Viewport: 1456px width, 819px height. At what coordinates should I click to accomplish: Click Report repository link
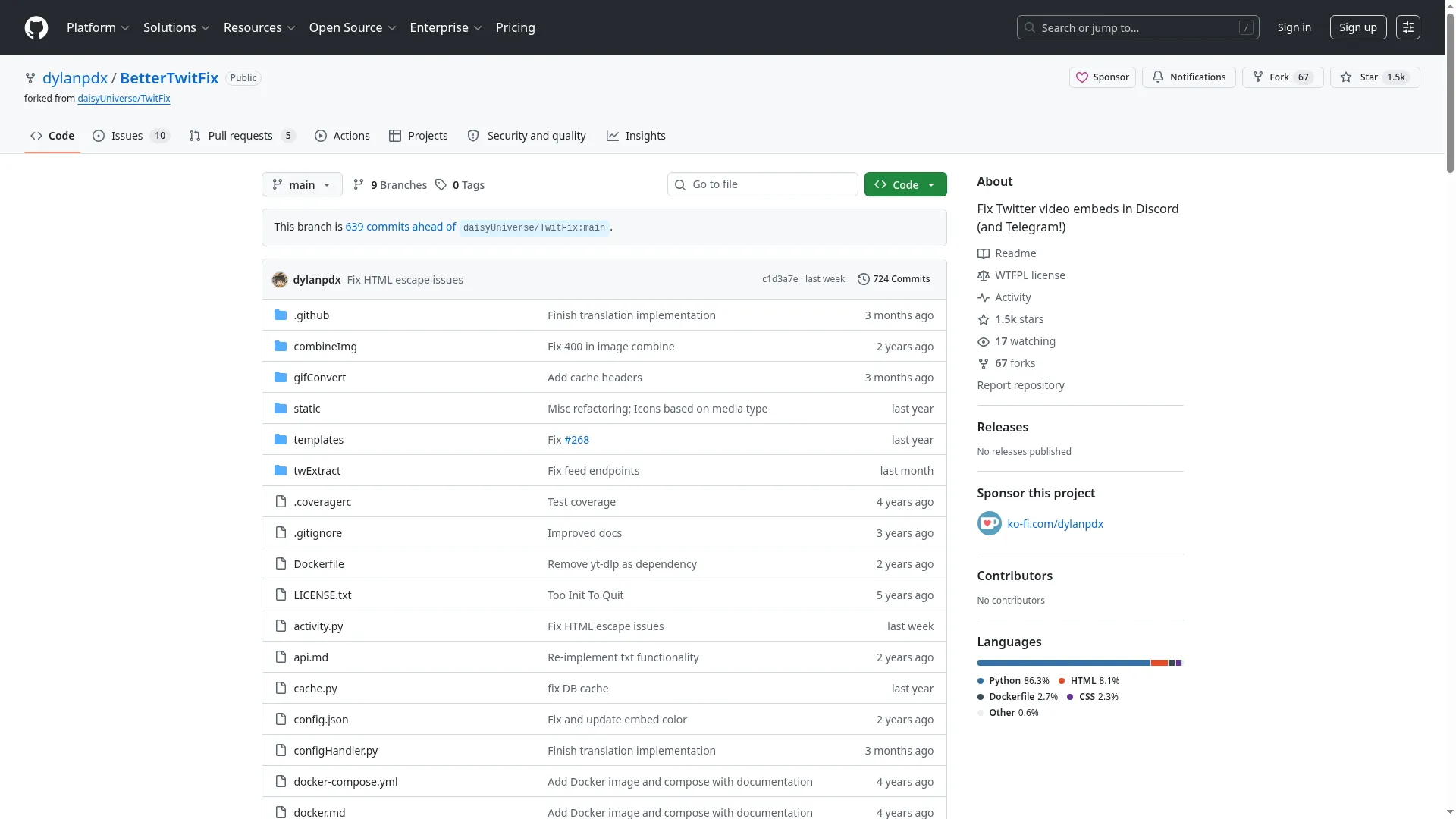1021,385
